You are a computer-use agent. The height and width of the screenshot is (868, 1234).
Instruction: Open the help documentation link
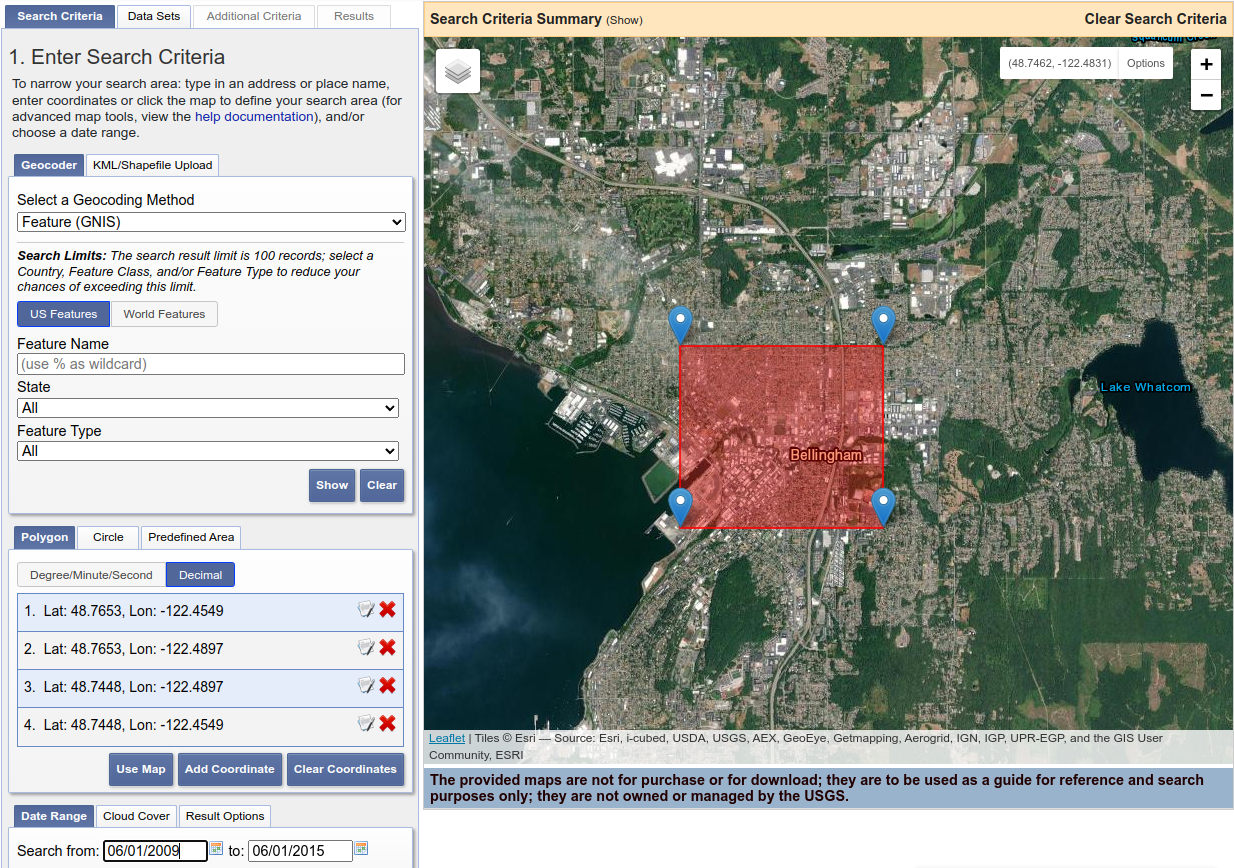coord(254,117)
